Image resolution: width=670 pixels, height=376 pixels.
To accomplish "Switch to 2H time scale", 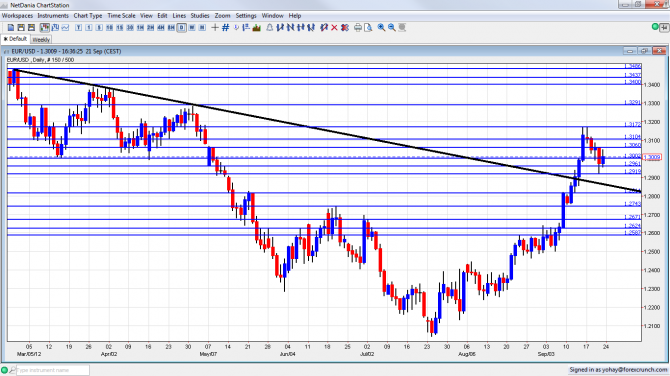I will pyautogui.click(x=150, y=27).
